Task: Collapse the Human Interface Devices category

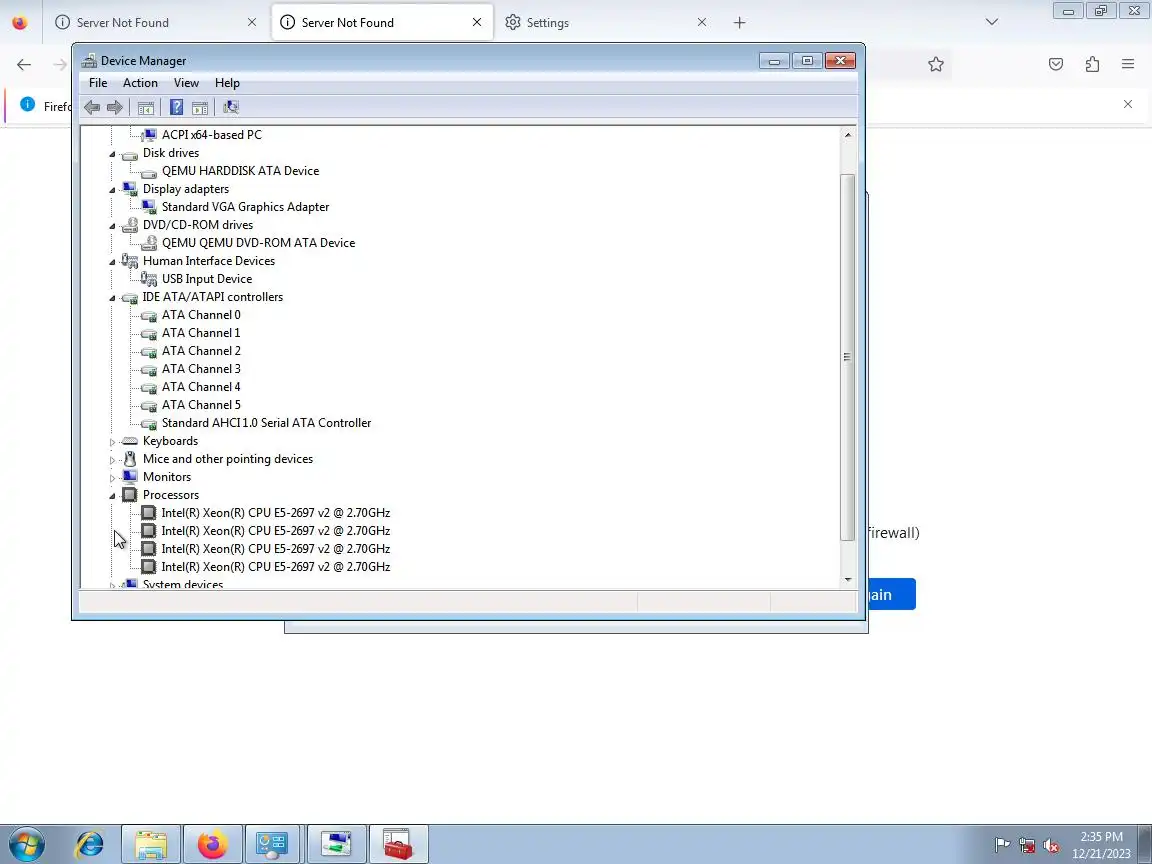Action: [112, 262]
